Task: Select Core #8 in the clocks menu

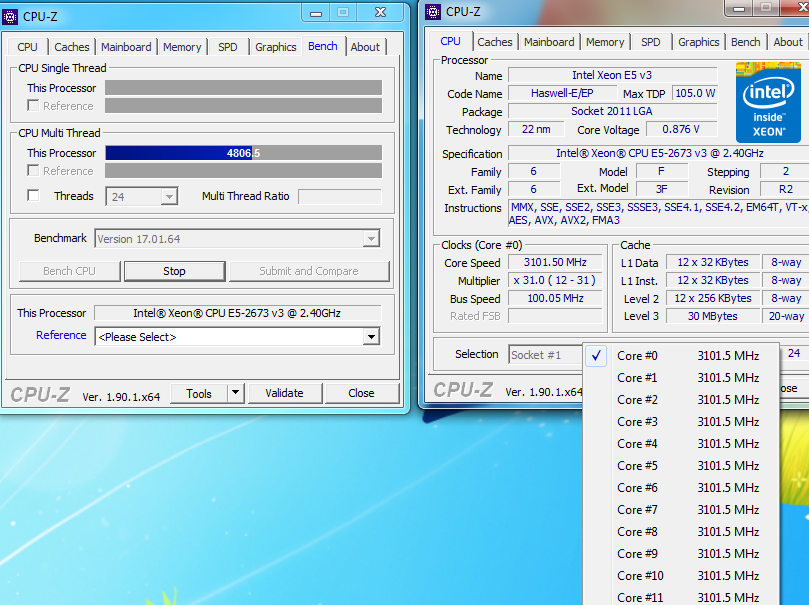Action: (681, 532)
